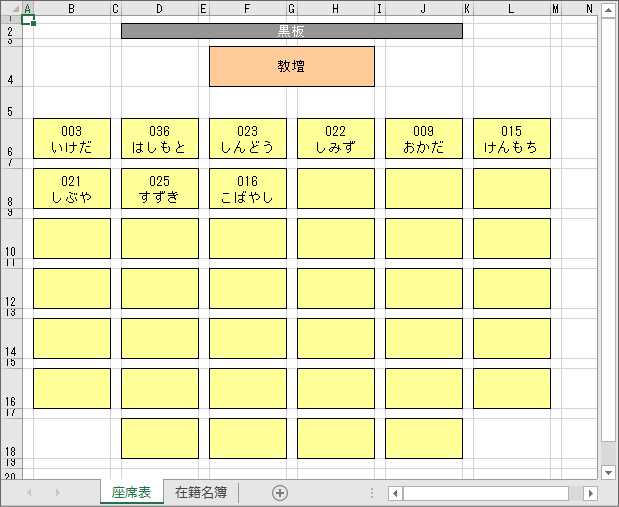The image size is (619, 507).
Task: Click the select-all corner triangle
Action: tap(15, 8)
